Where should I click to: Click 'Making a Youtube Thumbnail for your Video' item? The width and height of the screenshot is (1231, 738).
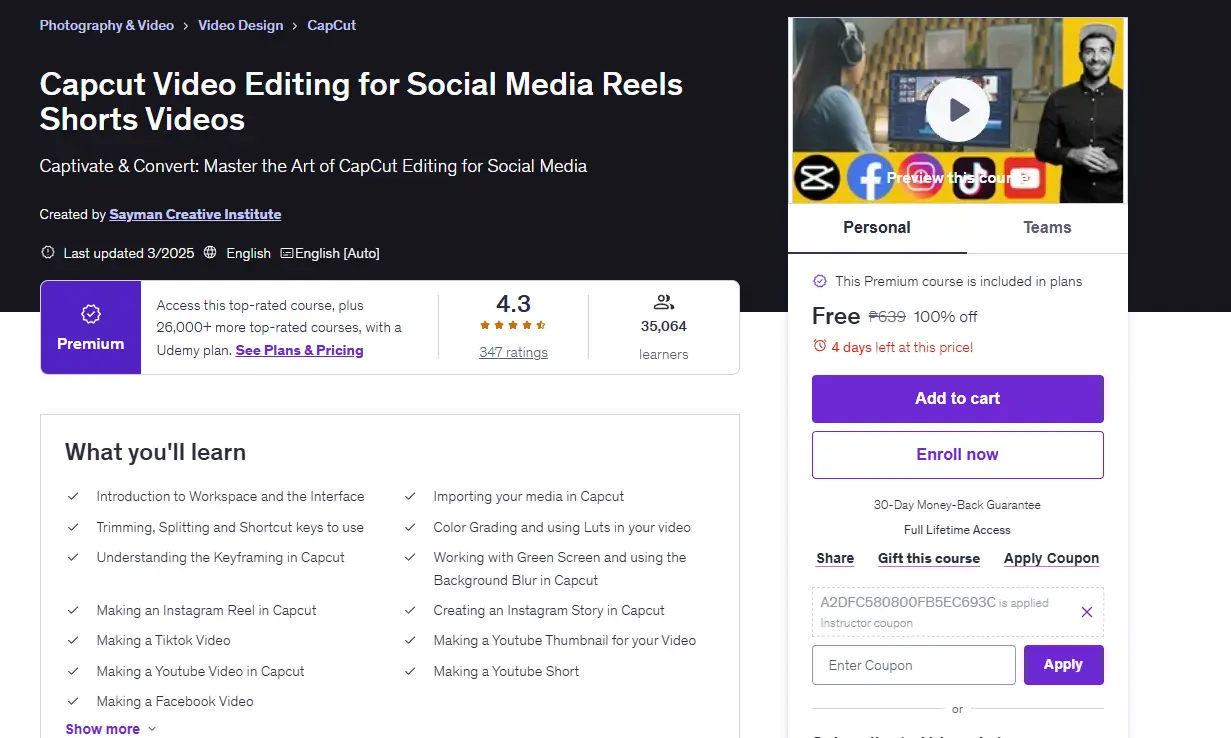(564, 640)
